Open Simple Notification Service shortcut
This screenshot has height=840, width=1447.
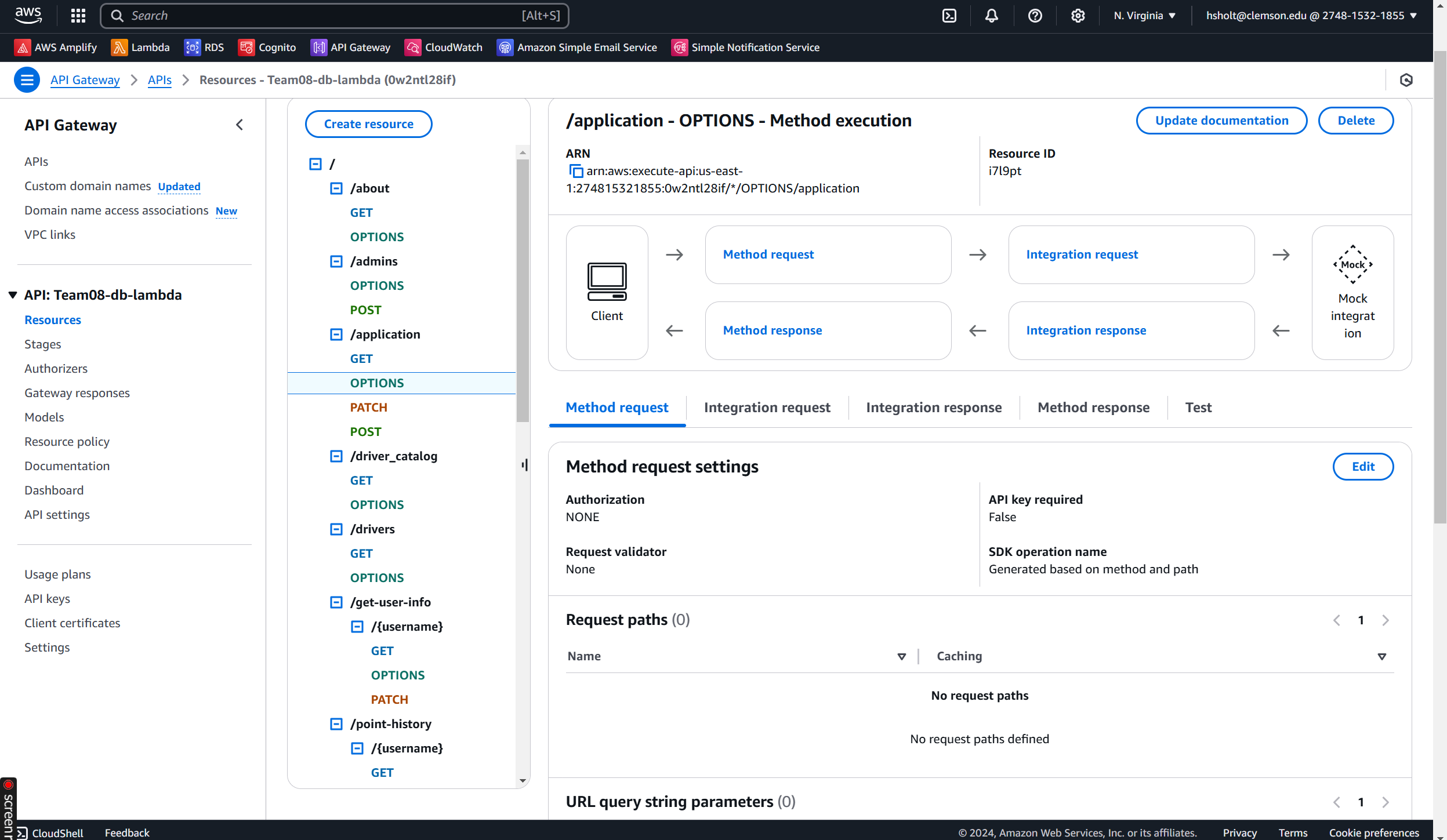746,48
